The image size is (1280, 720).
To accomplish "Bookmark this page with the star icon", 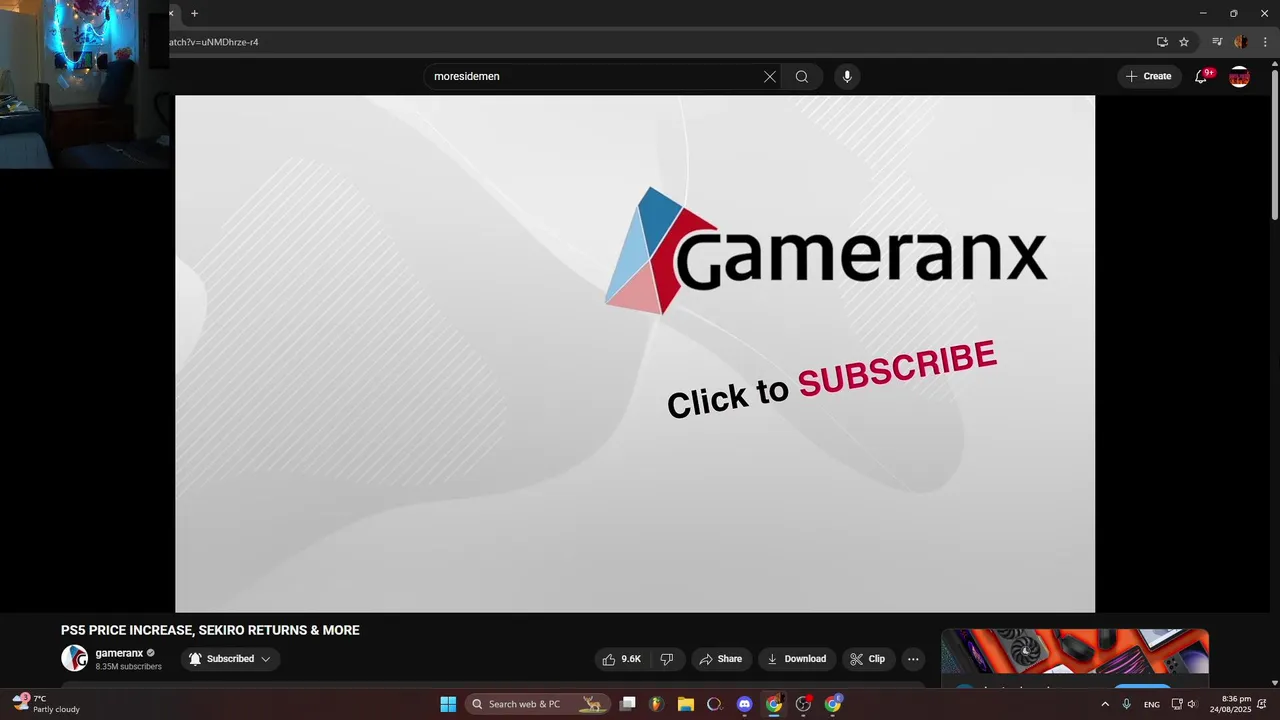I will coord(1184,42).
